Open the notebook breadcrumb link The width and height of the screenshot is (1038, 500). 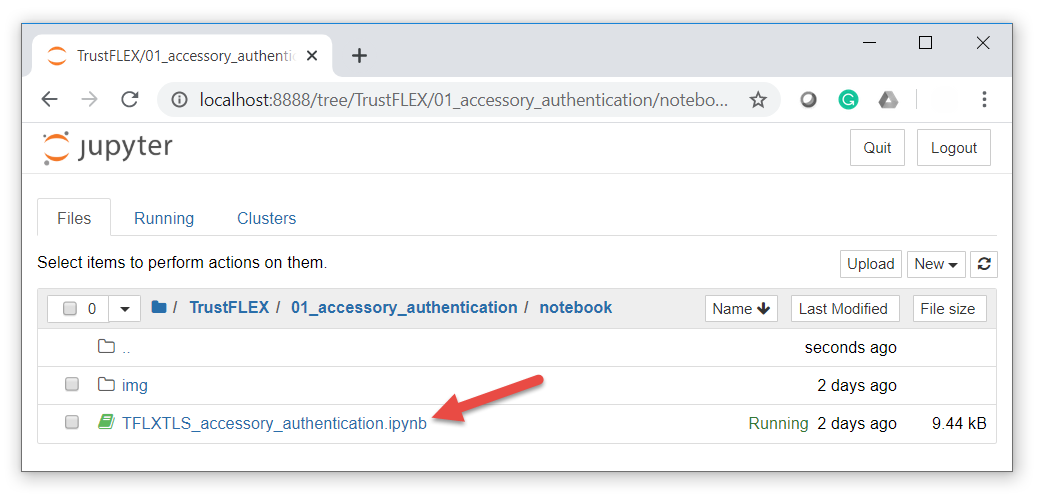(x=575, y=307)
